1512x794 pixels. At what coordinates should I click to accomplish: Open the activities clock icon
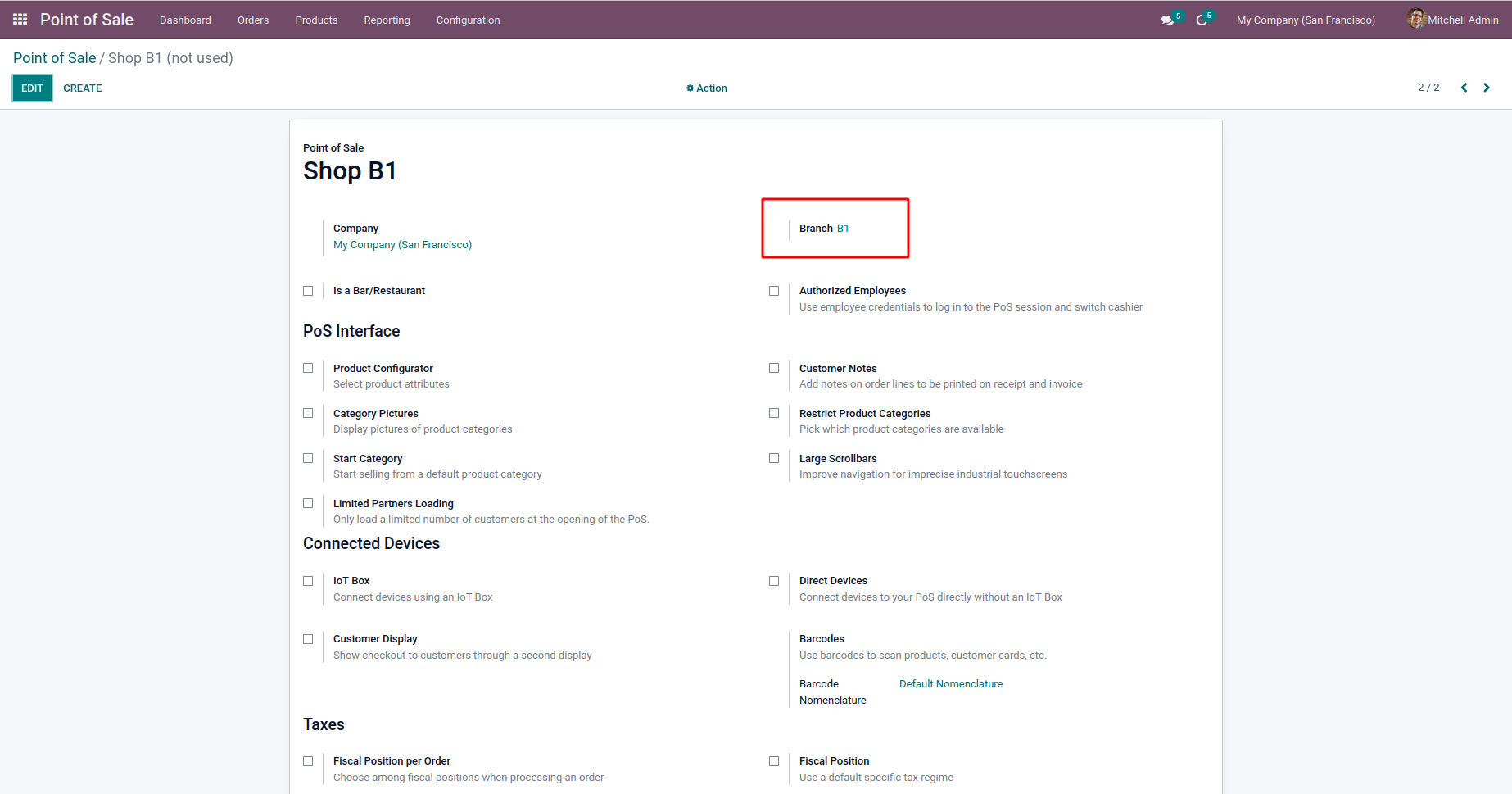point(1202,20)
